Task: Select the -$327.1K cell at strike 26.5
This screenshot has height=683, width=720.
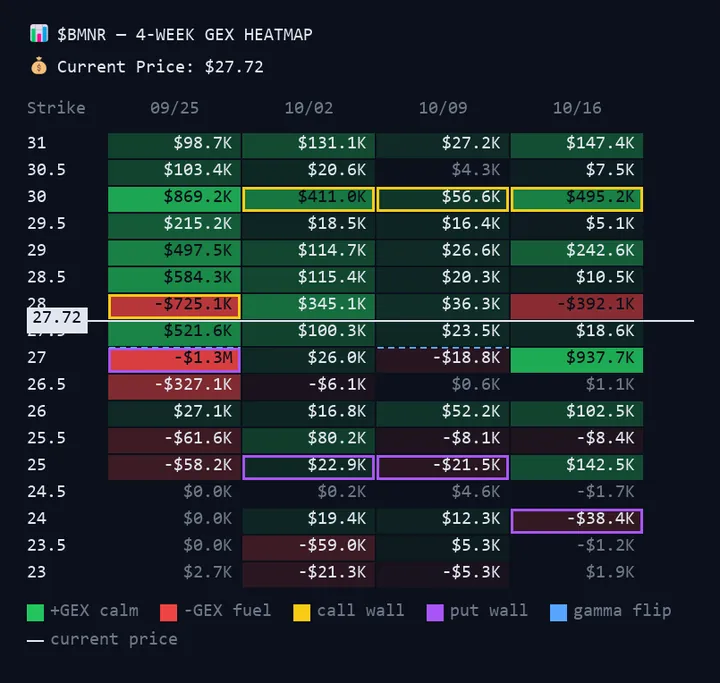Action: tap(174, 387)
